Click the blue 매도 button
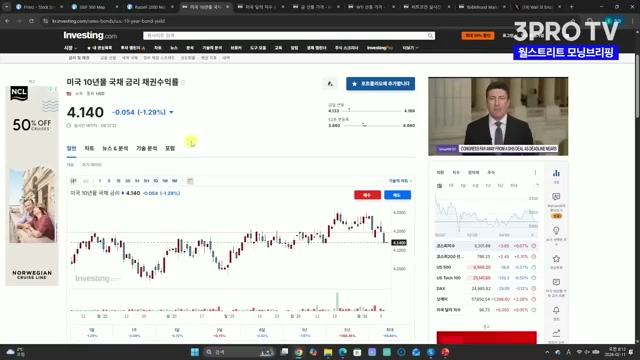The height and width of the screenshot is (360, 640). point(397,195)
